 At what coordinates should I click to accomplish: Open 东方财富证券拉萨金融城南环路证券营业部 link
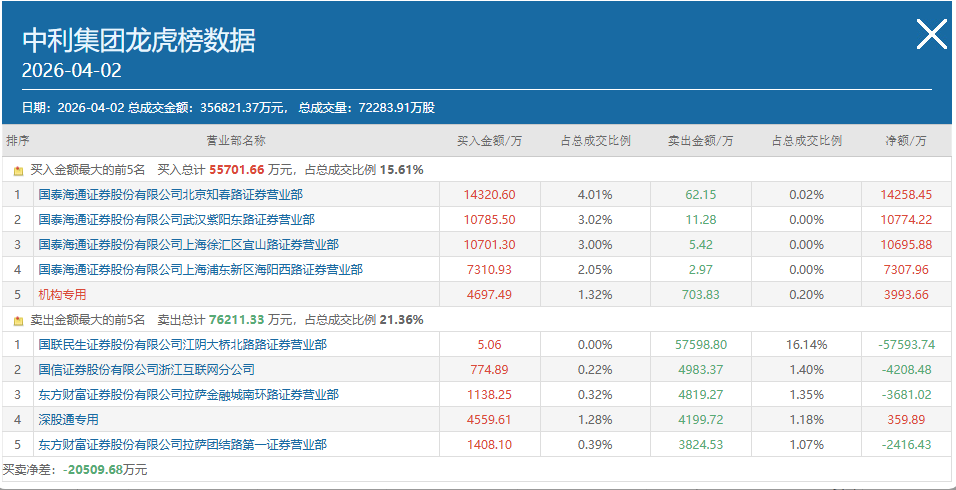189,395
